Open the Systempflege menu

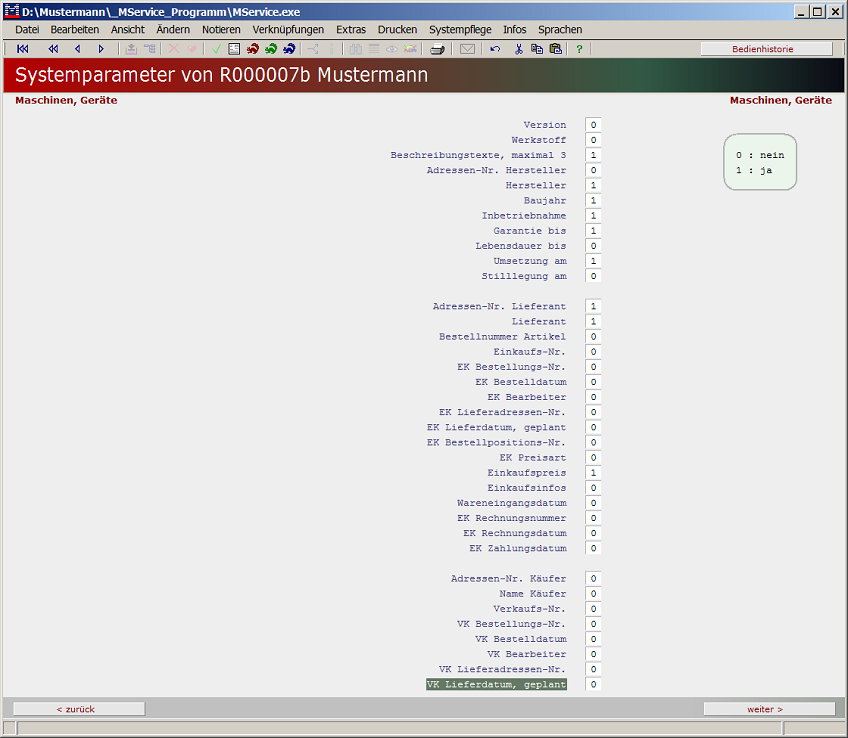(460, 30)
